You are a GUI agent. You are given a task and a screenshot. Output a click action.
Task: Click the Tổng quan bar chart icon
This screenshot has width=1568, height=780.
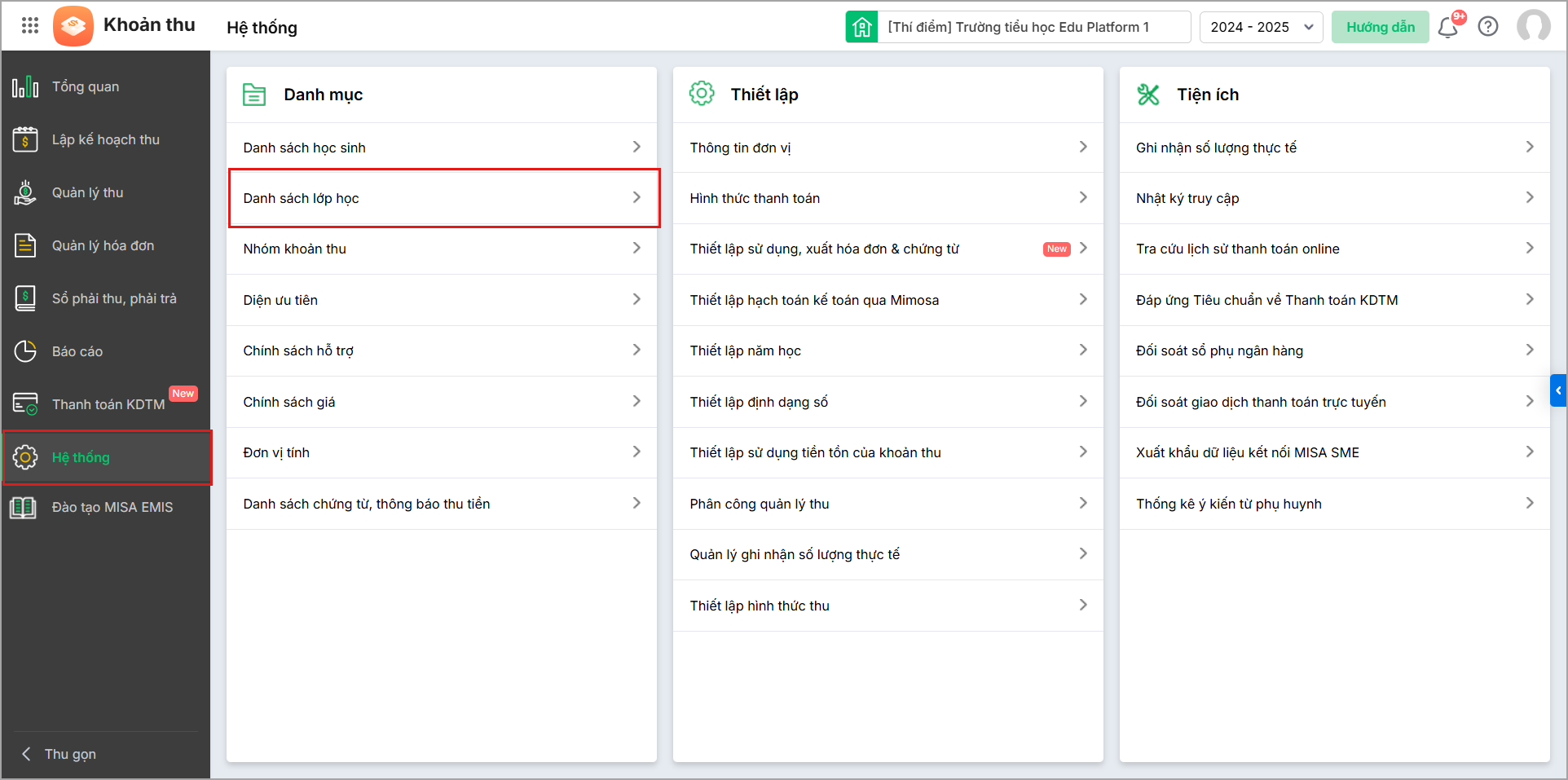tap(25, 86)
